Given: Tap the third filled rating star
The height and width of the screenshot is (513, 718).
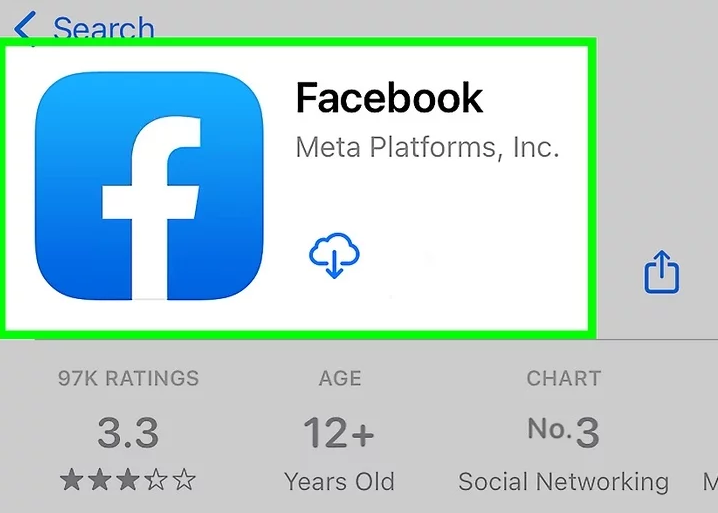Looking at the screenshot, I should (x=128, y=481).
